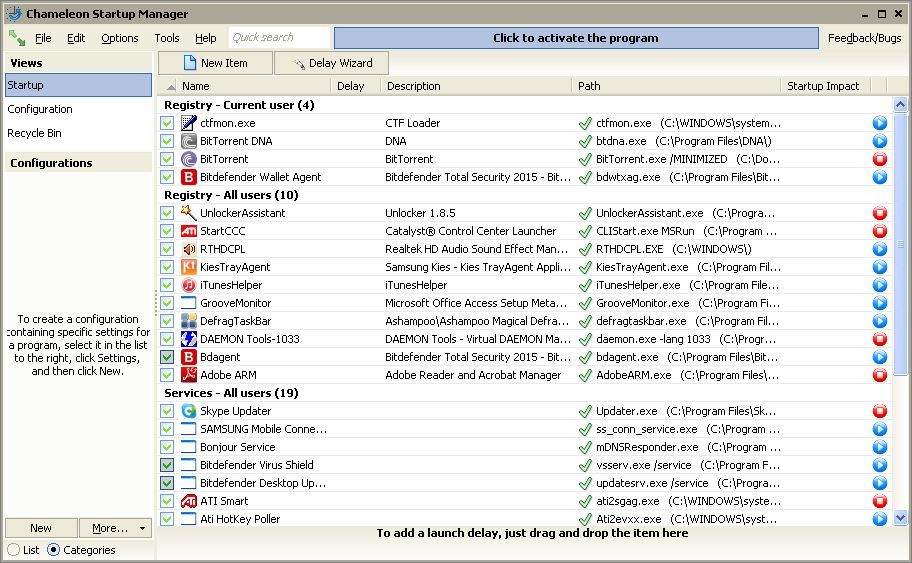Select the Ati HotKey Poller row name
Viewport: 912px width, 563px height.
[240, 519]
